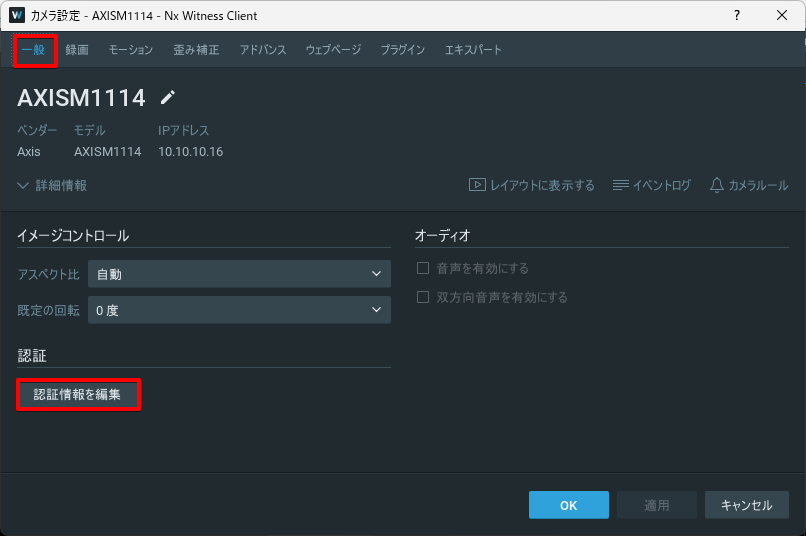This screenshot has width=806, height=536.
Task: Click the AXISM1114 camera name heading
Action: (x=81, y=98)
